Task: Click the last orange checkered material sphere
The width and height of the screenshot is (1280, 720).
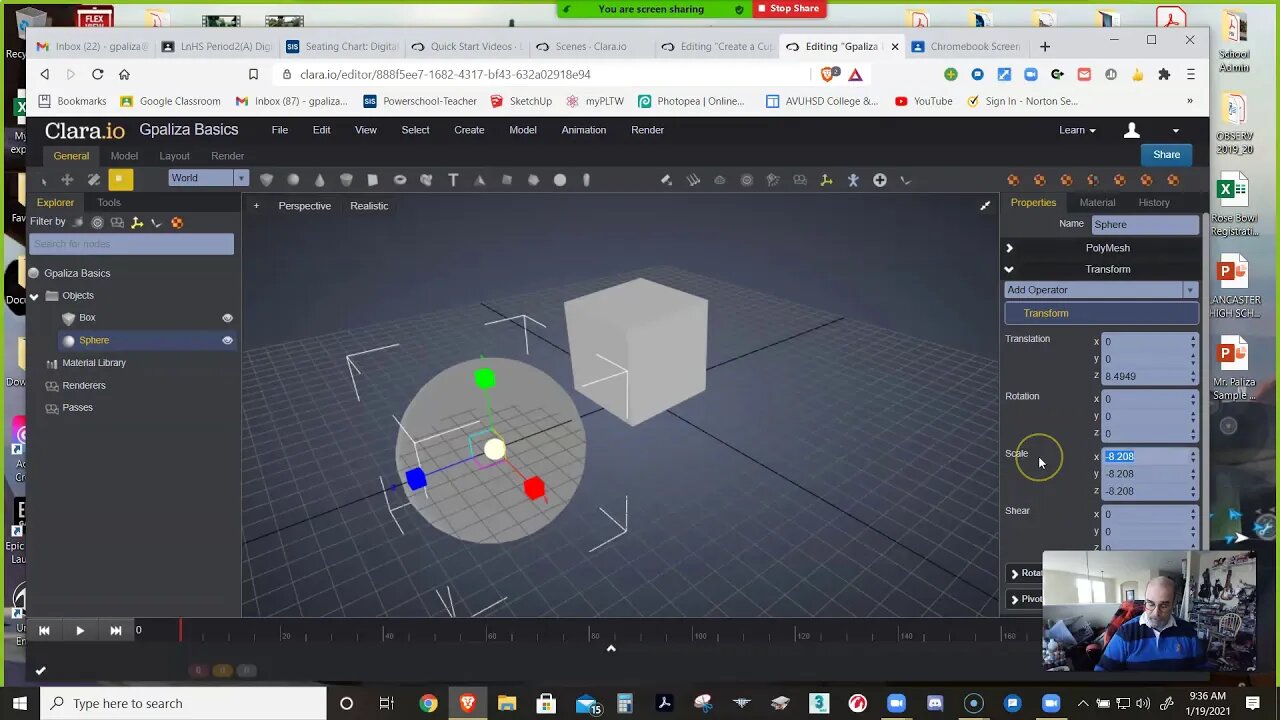Action: point(1173,180)
